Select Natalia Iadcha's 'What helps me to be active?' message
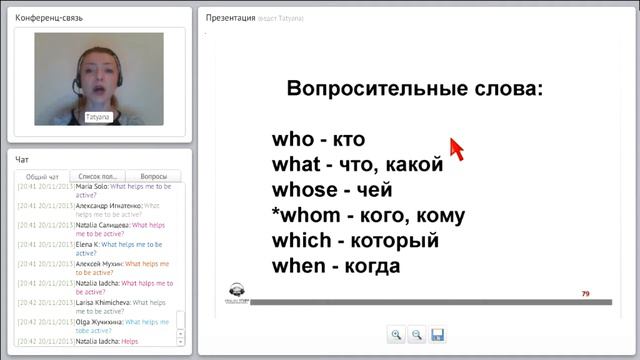Image resolution: width=640 pixels, height=360 pixels. 96,287
